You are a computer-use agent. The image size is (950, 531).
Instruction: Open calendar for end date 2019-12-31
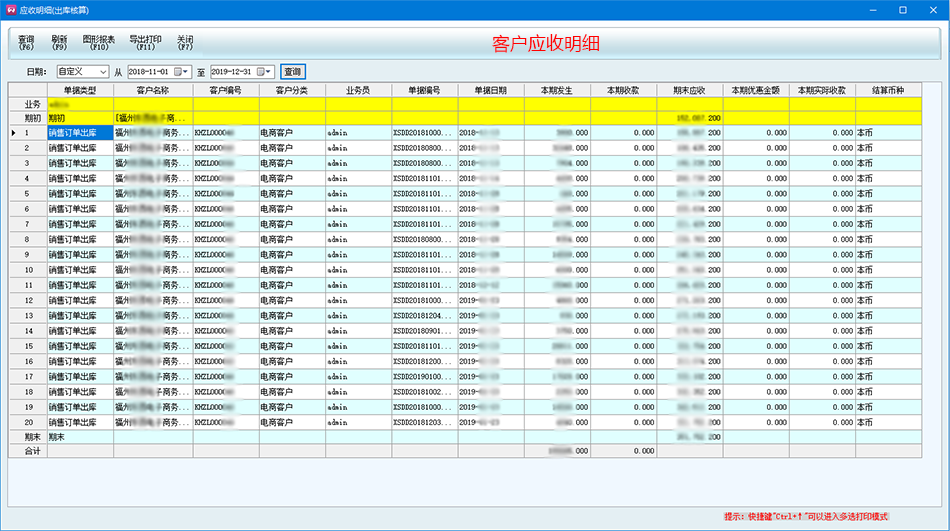(x=264, y=72)
